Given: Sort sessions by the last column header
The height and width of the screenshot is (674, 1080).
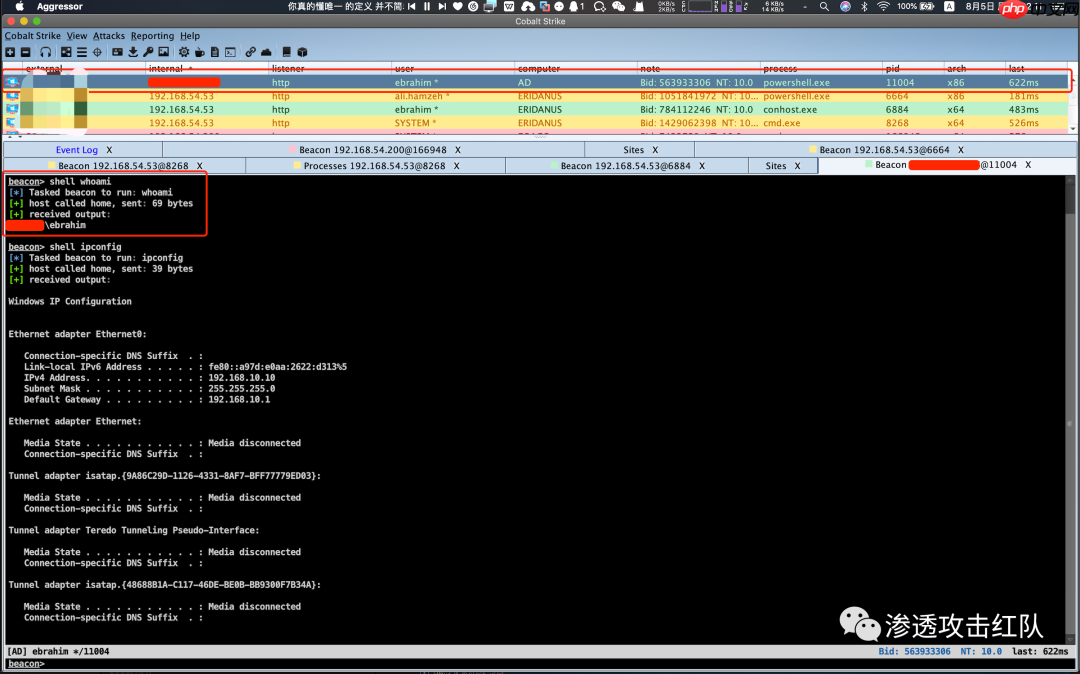Looking at the screenshot, I should tap(1037, 68).
